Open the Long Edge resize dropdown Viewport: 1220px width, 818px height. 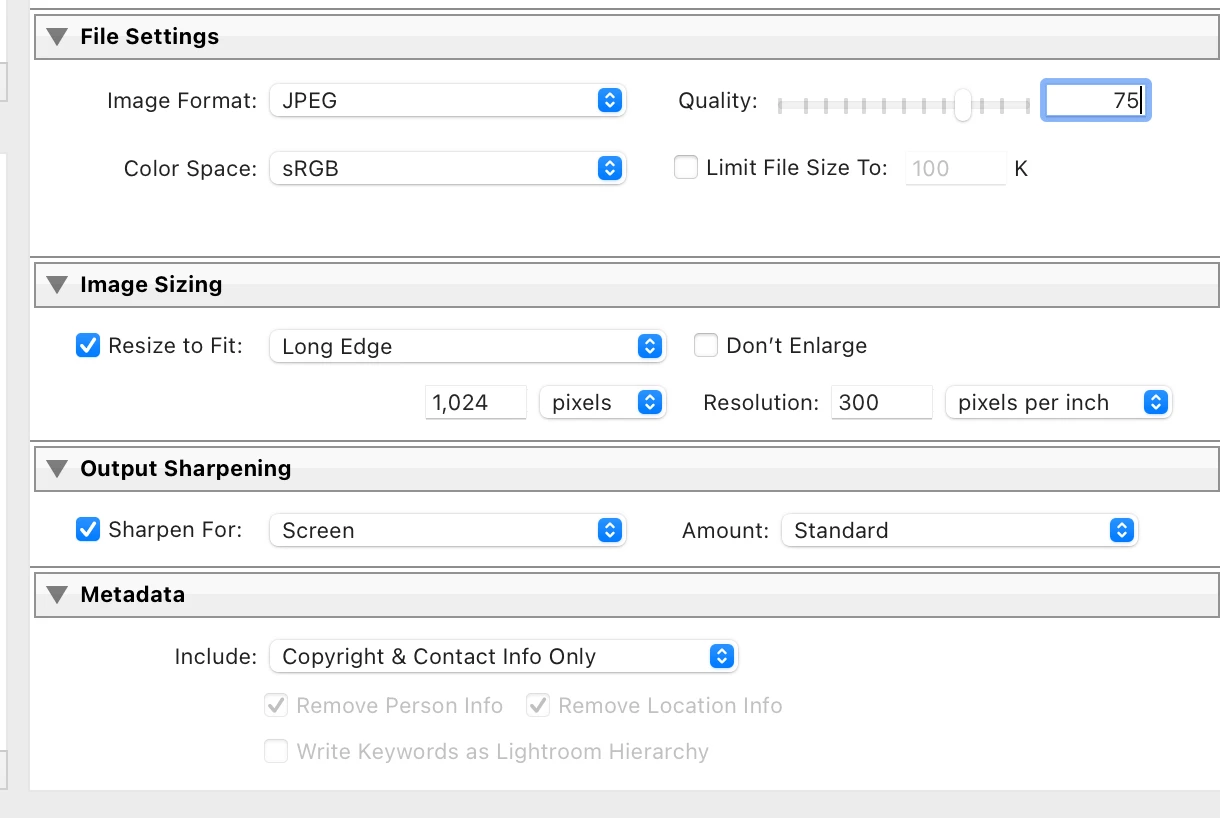tap(467, 346)
